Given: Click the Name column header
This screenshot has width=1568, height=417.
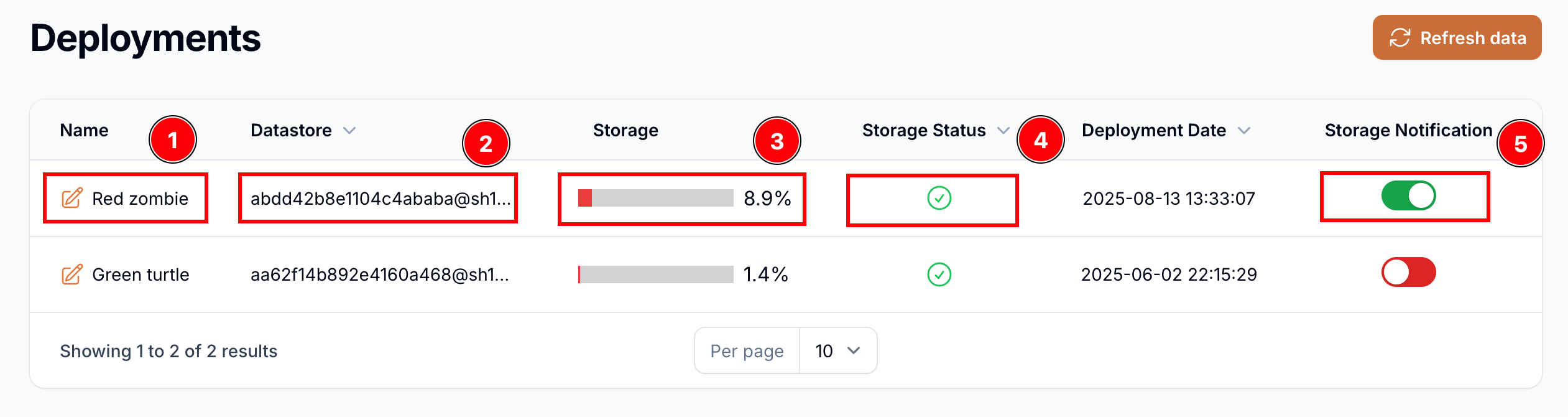Looking at the screenshot, I should (84, 131).
